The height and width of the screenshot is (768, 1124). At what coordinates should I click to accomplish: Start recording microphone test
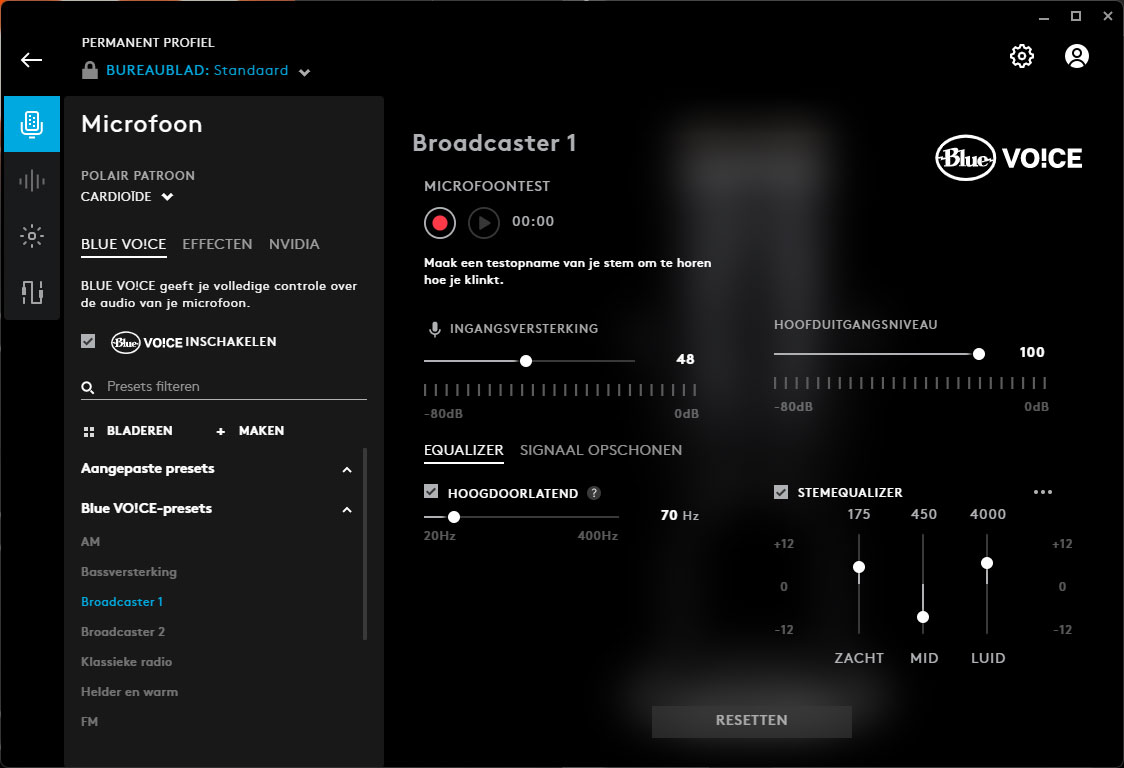click(439, 223)
